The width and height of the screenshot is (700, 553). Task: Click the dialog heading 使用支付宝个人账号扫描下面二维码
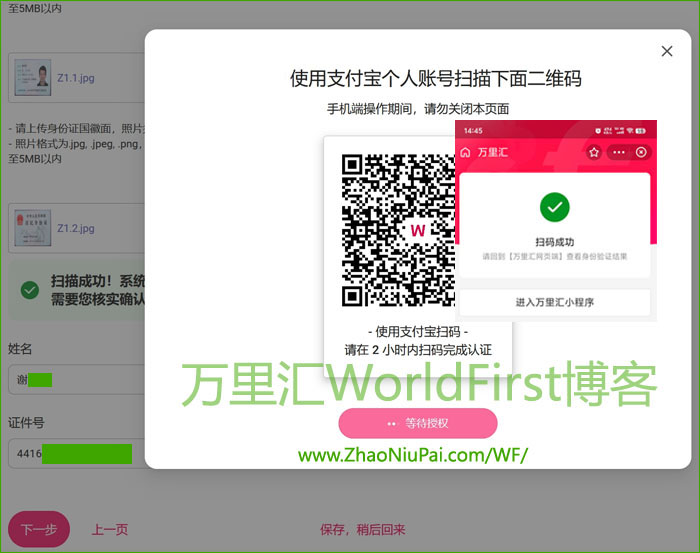pos(436,79)
